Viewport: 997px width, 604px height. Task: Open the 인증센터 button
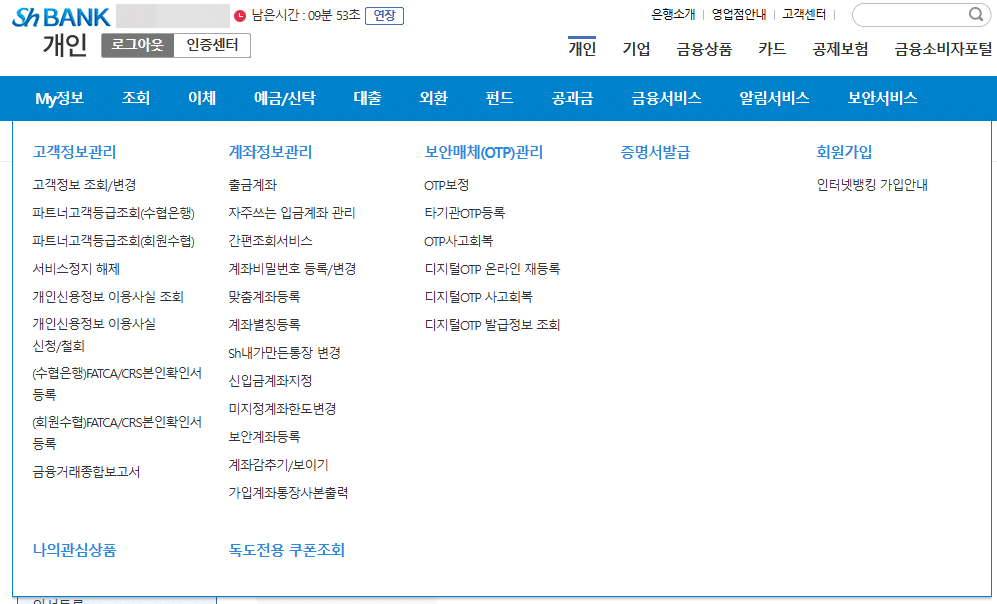[212, 45]
